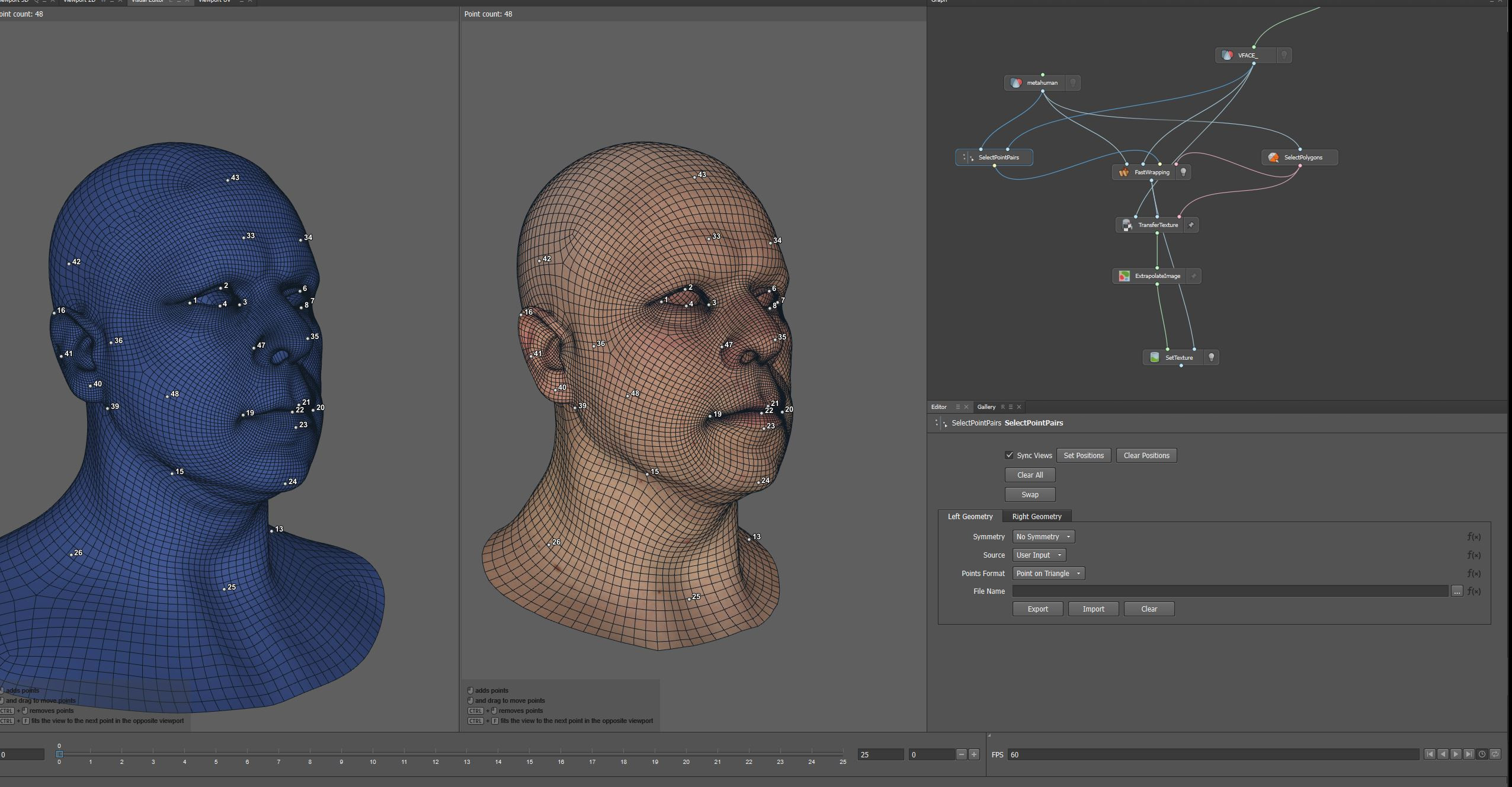Image resolution: width=1512 pixels, height=787 pixels.
Task: Select the SelectPolygons node icon
Action: click(1274, 157)
